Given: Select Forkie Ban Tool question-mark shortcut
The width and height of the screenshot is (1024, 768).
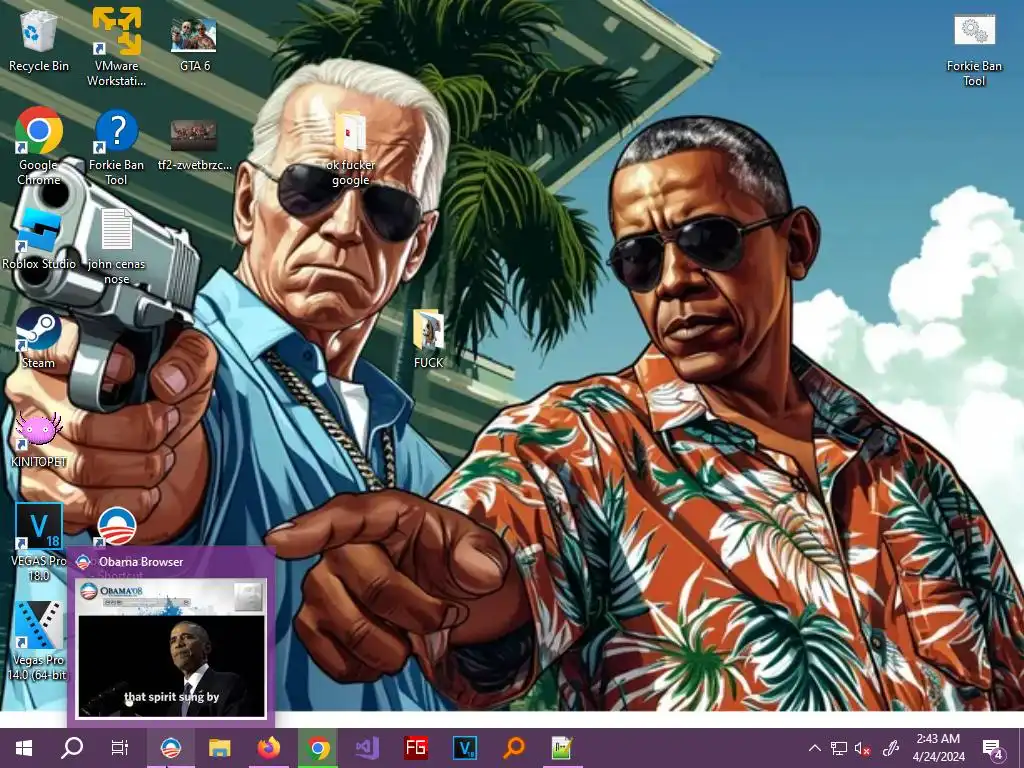Looking at the screenshot, I should (116, 146).
